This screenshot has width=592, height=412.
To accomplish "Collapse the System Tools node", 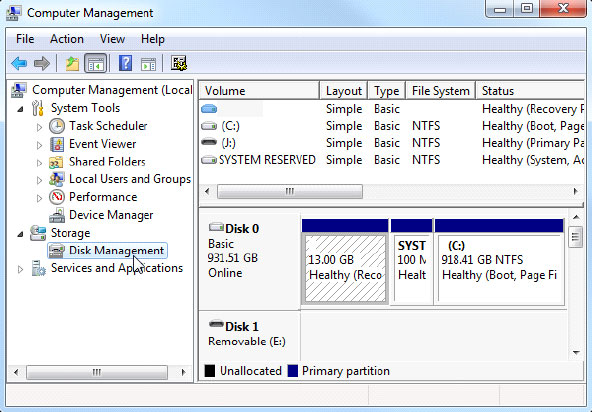I will coord(20,109).
